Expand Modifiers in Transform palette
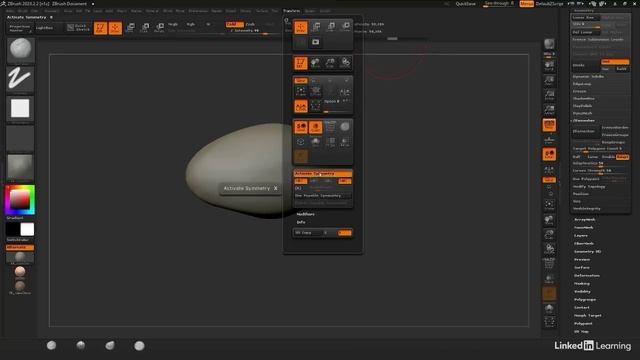The image size is (640, 360). (x=305, y=214)
